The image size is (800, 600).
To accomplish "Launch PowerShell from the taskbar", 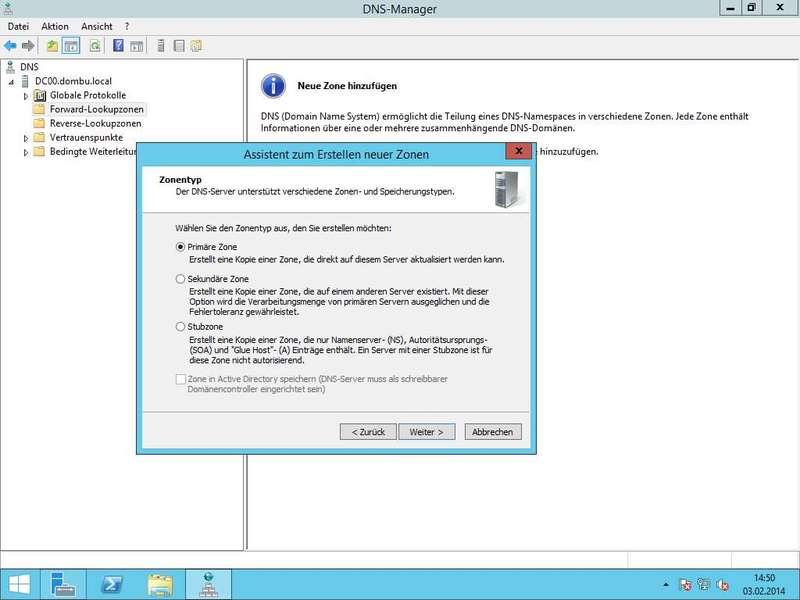I will (112, 585).
